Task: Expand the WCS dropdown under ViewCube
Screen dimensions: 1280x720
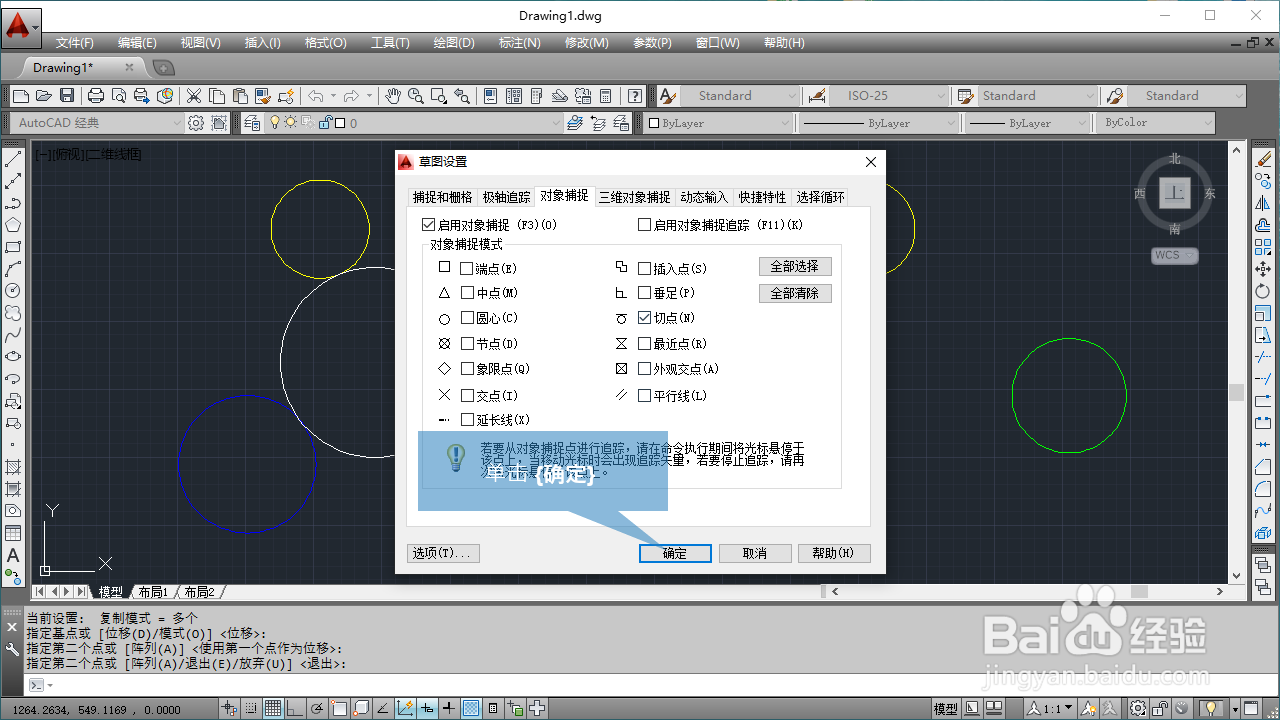Action: 1174,255
